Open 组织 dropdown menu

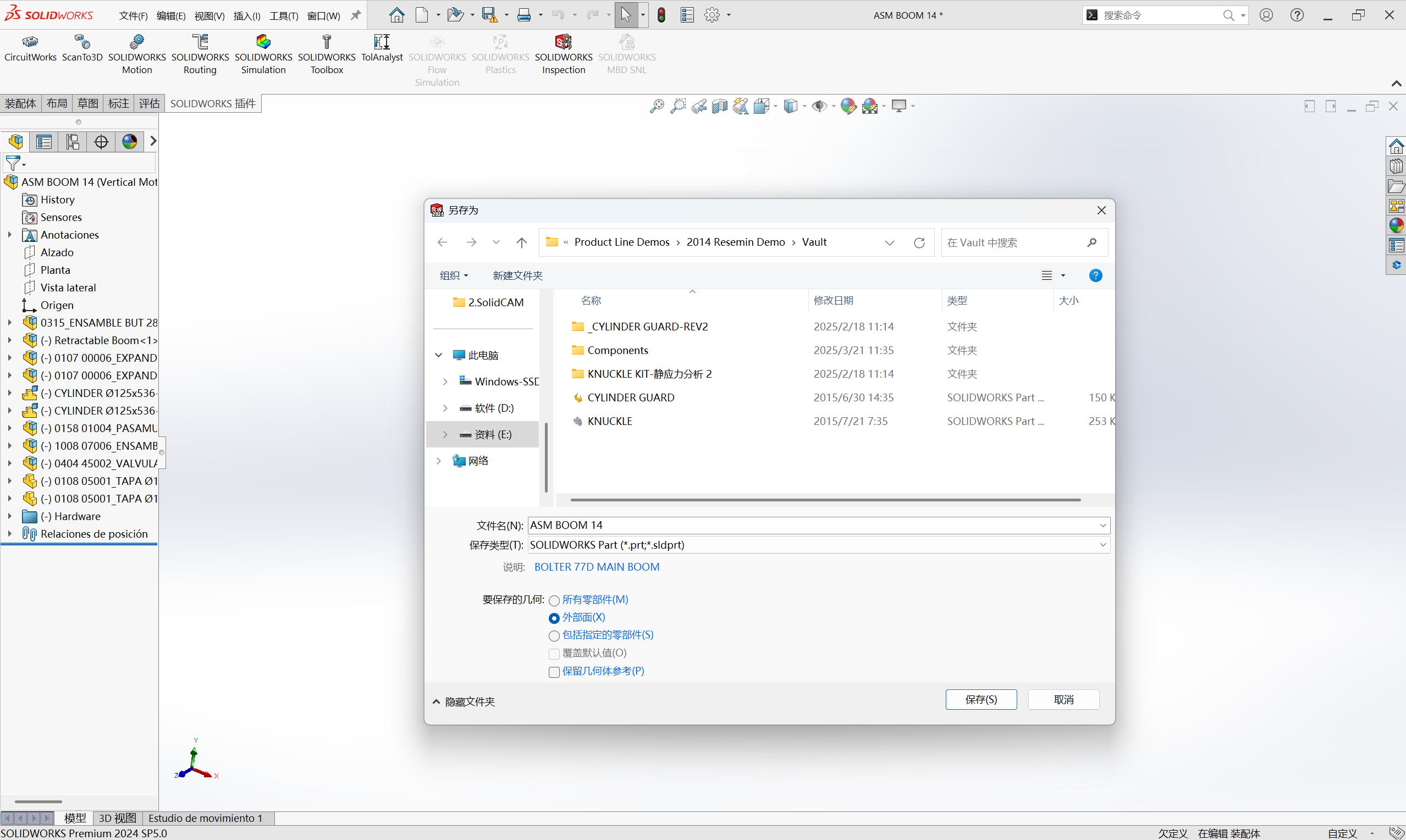[x=454, y=275]
